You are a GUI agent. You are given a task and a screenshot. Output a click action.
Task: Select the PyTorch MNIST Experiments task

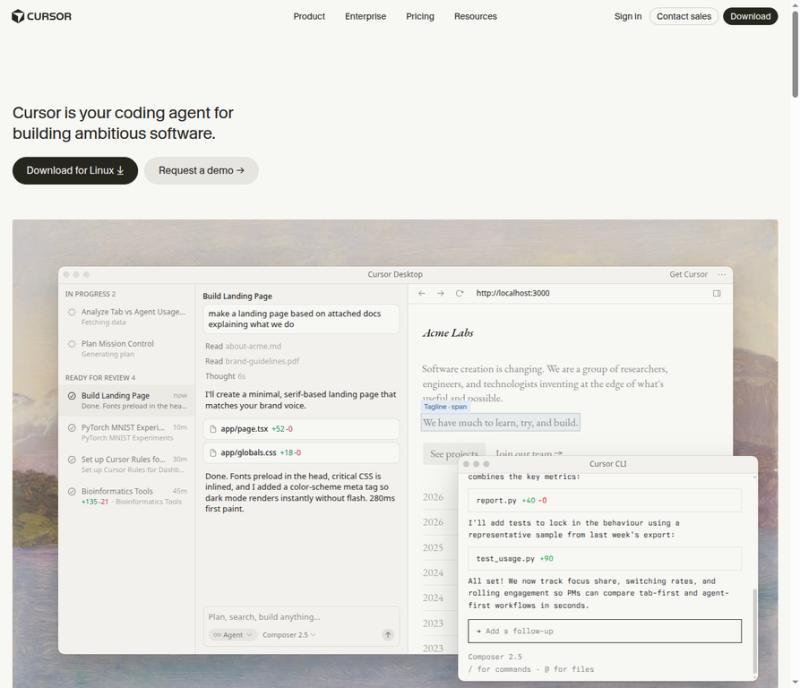pyautogui.click(x=127, y=432)
